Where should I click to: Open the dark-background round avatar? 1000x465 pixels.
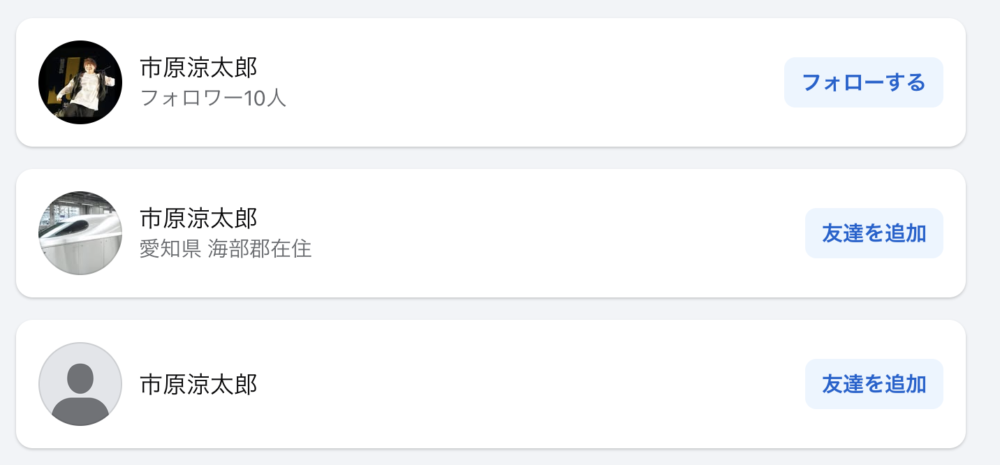(80, 82)
